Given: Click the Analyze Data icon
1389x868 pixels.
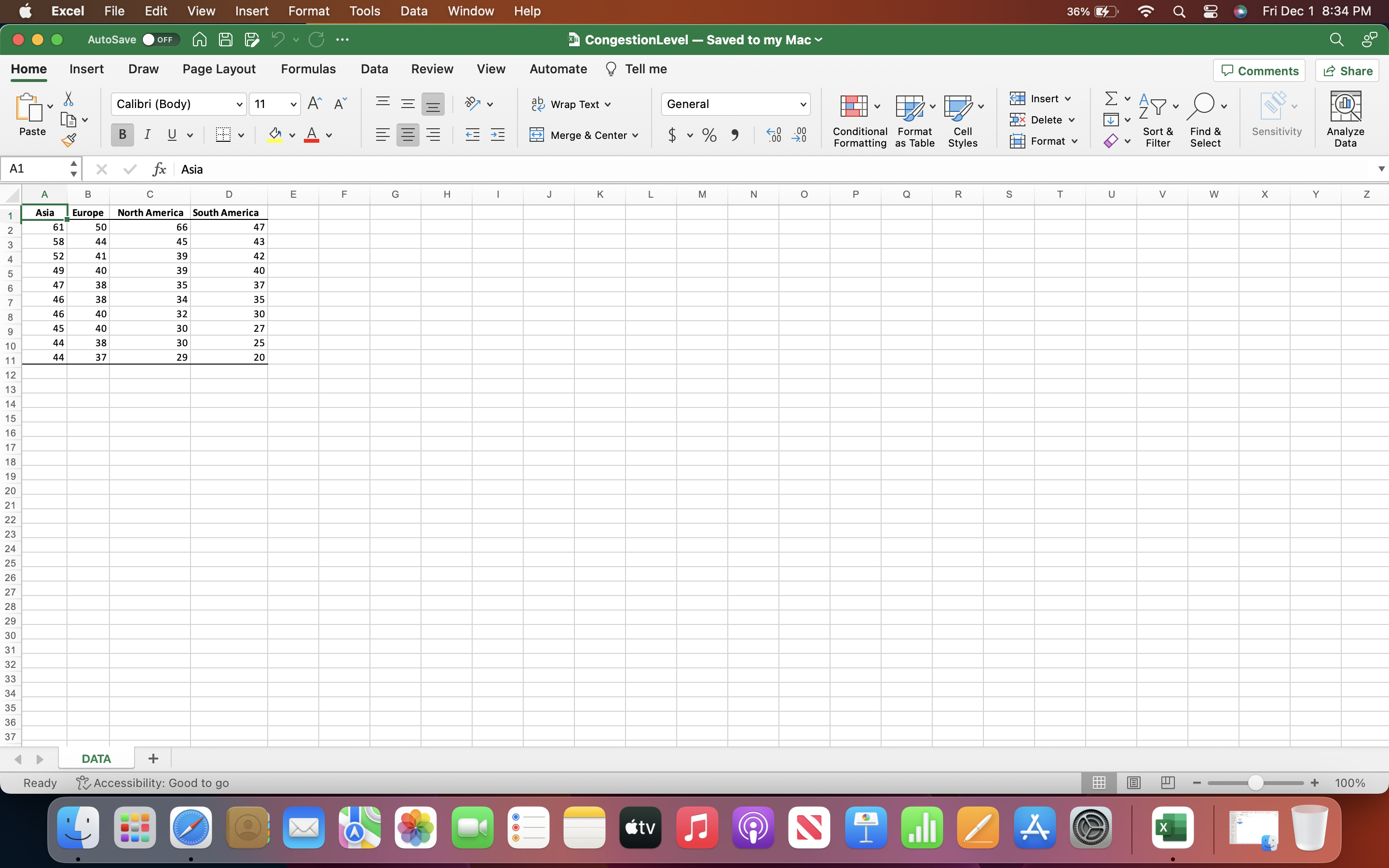Looking at the screenshot, I should pyautogui.click(x=1345, y=120).
